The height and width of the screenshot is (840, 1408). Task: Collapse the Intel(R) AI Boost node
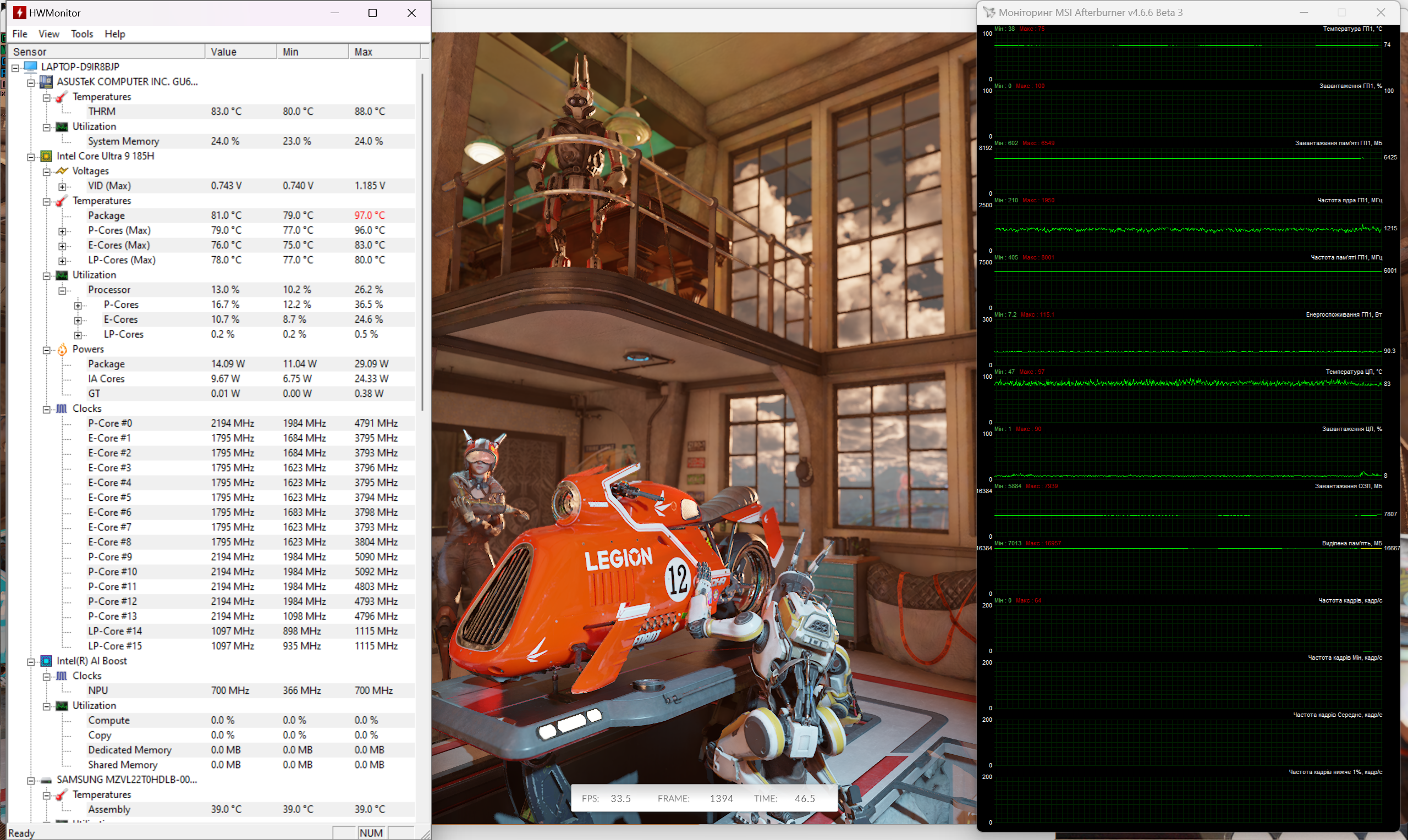click(31, 661)
